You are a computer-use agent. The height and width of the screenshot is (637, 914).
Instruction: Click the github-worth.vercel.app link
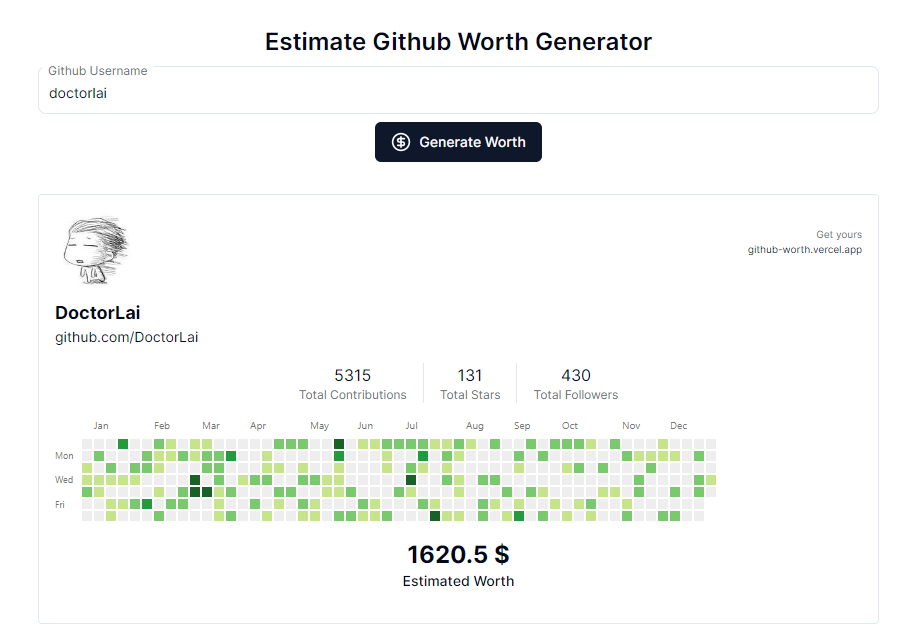804,249
